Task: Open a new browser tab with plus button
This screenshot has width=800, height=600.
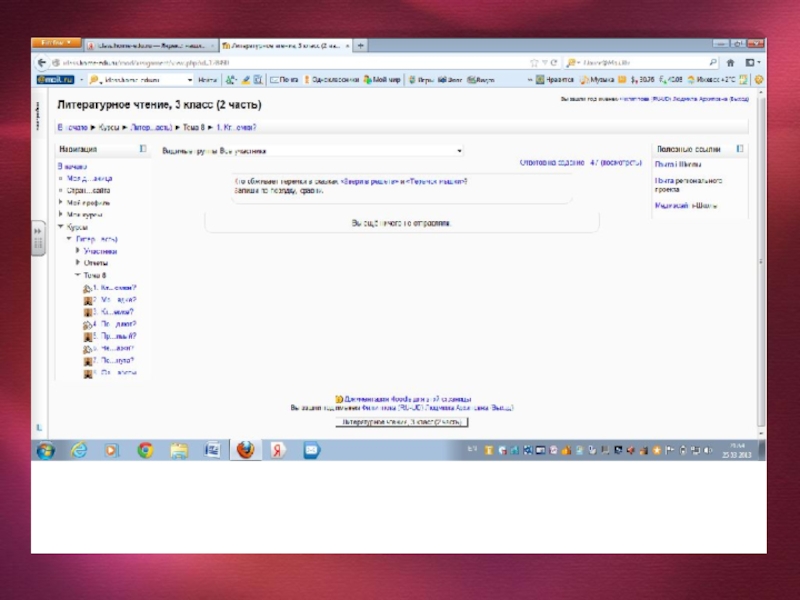Action: (361, 45)
